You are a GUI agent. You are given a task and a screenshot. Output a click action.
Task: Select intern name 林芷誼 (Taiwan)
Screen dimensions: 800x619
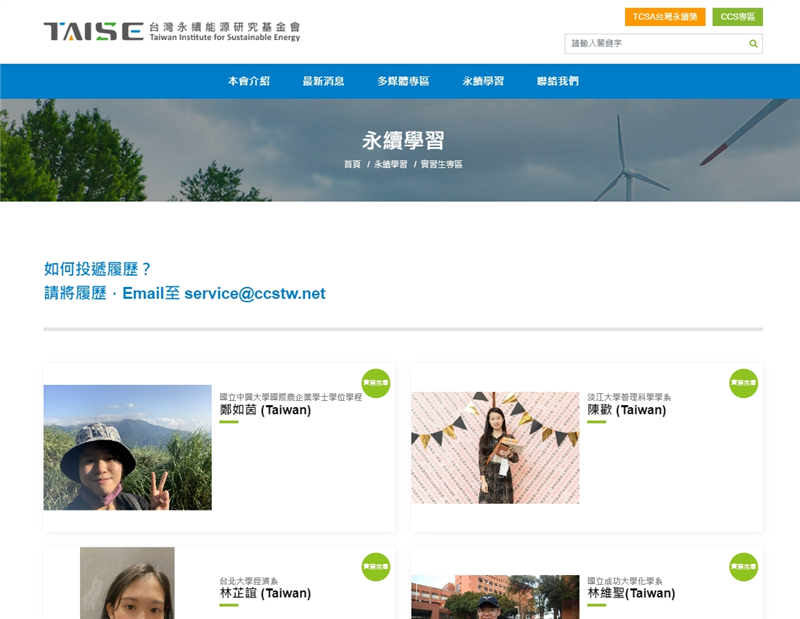click(x=265, y=593)
